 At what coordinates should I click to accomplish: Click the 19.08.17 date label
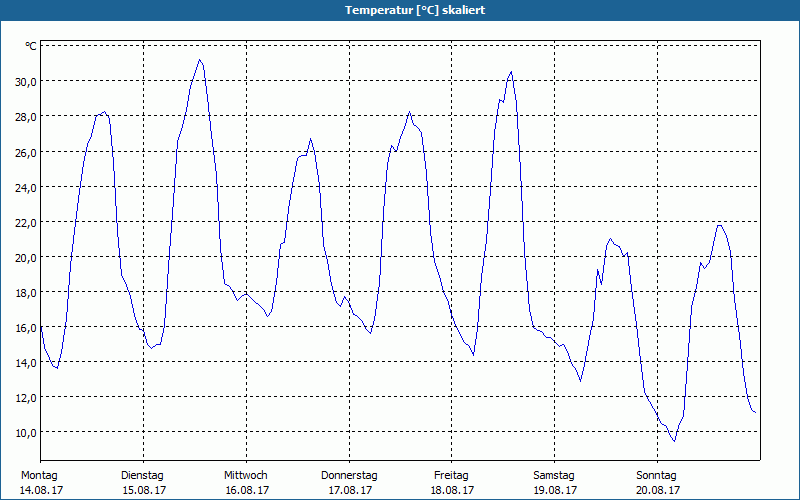(x=556, y=490)
